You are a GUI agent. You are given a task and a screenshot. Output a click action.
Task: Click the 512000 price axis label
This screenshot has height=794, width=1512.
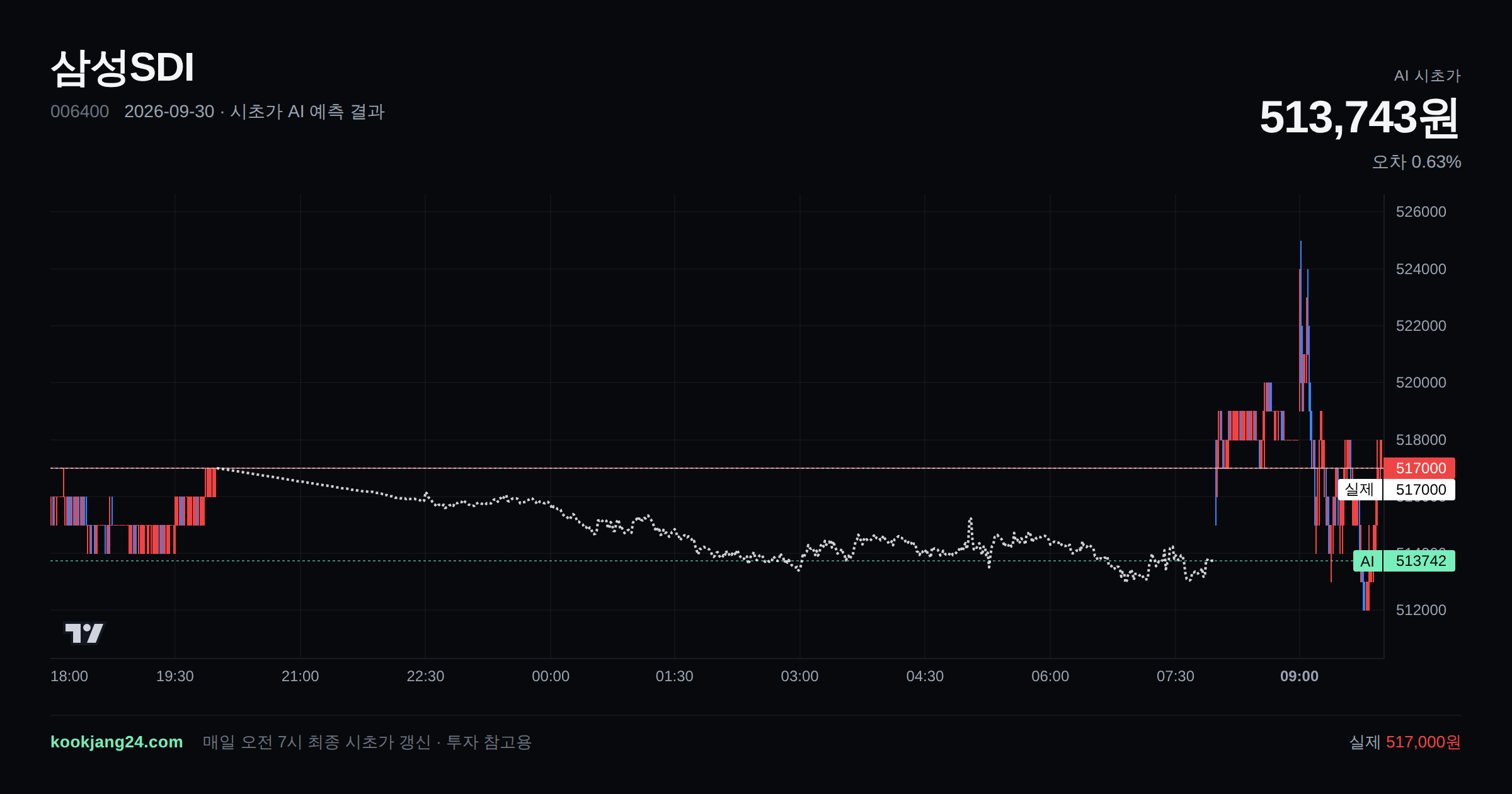(x=1421, y=610)
